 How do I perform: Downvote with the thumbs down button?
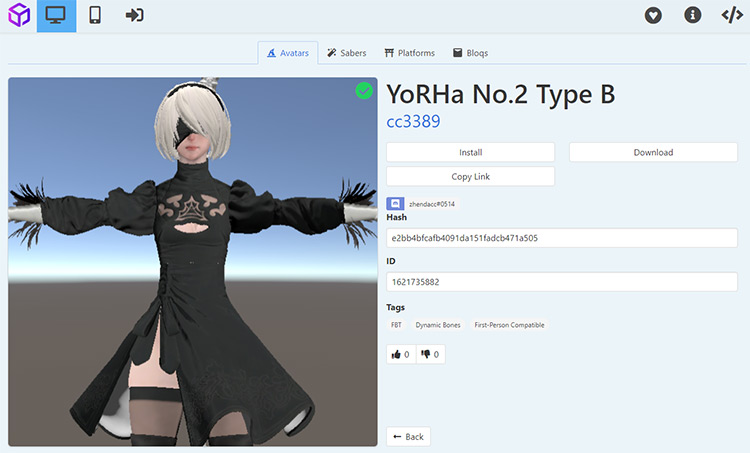[x=430, y=354]
